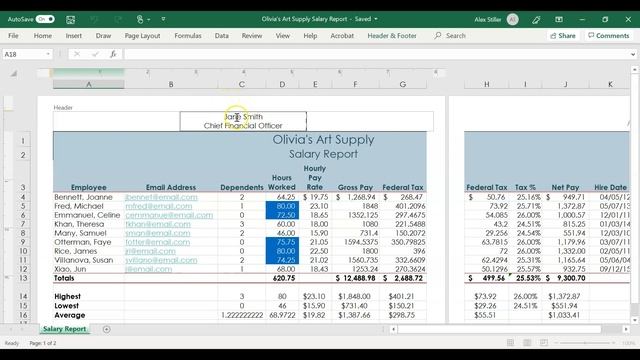Open svillano@email.com link
The height and width of the screenshot is (360, 640).
pos(161,260)
